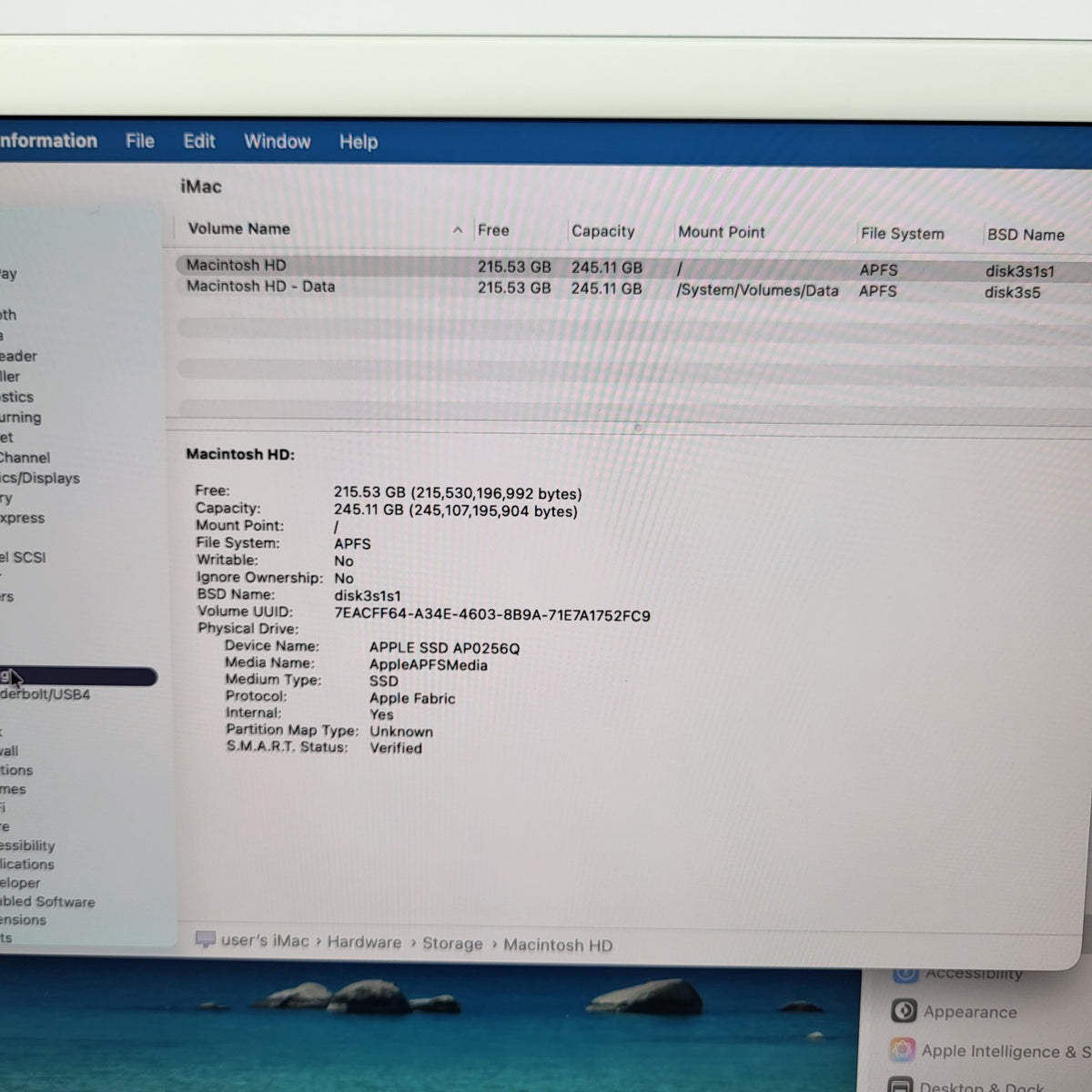This screenshot has height=1092, width=1092.
Task: Click Hardware in the path bar
Action: [364, 942]
